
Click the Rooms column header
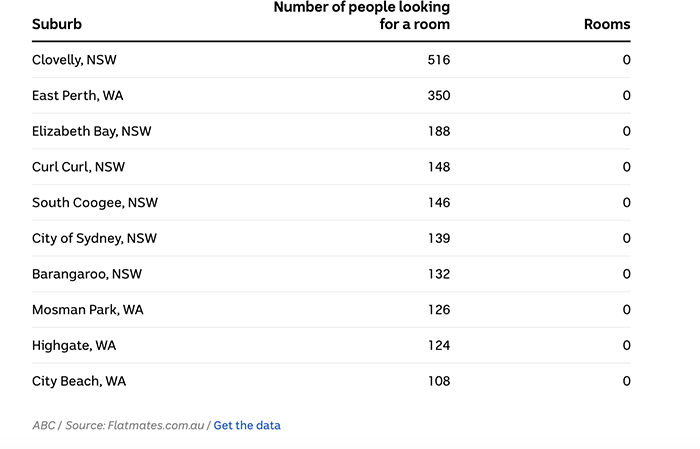click(607, 24)
